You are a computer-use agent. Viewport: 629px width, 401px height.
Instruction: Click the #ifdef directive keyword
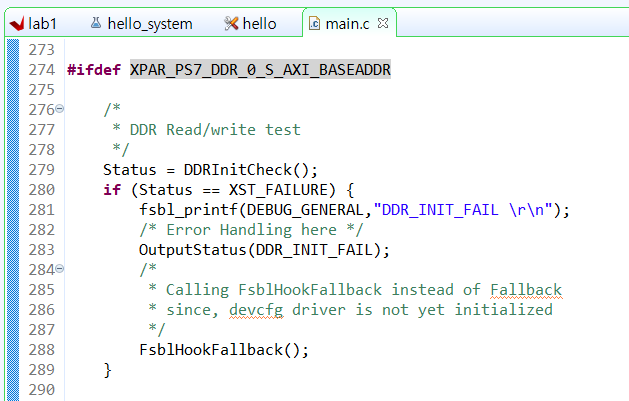click(x=94, y=70)
